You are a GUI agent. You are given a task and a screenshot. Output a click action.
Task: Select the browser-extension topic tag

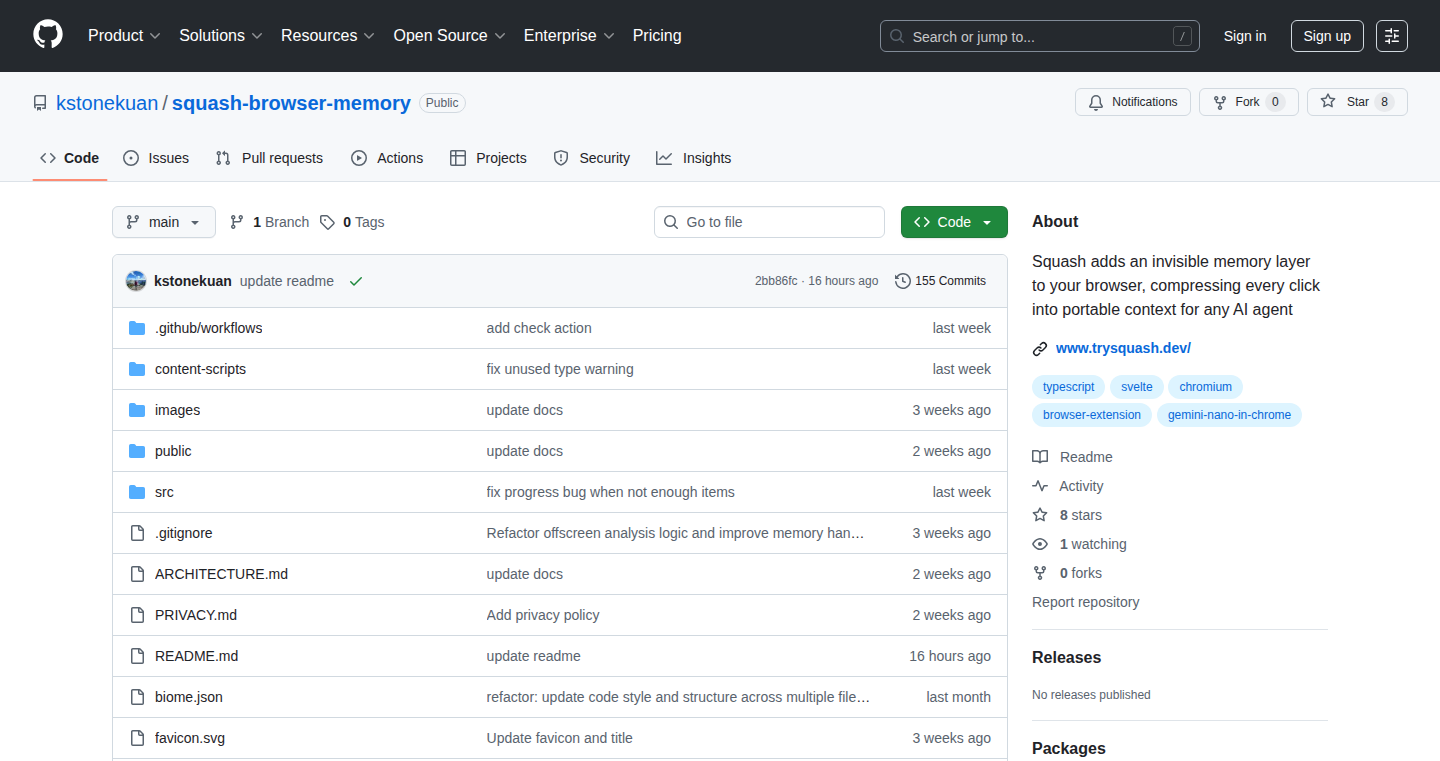pyautogui.click(x=1092, y=415)
